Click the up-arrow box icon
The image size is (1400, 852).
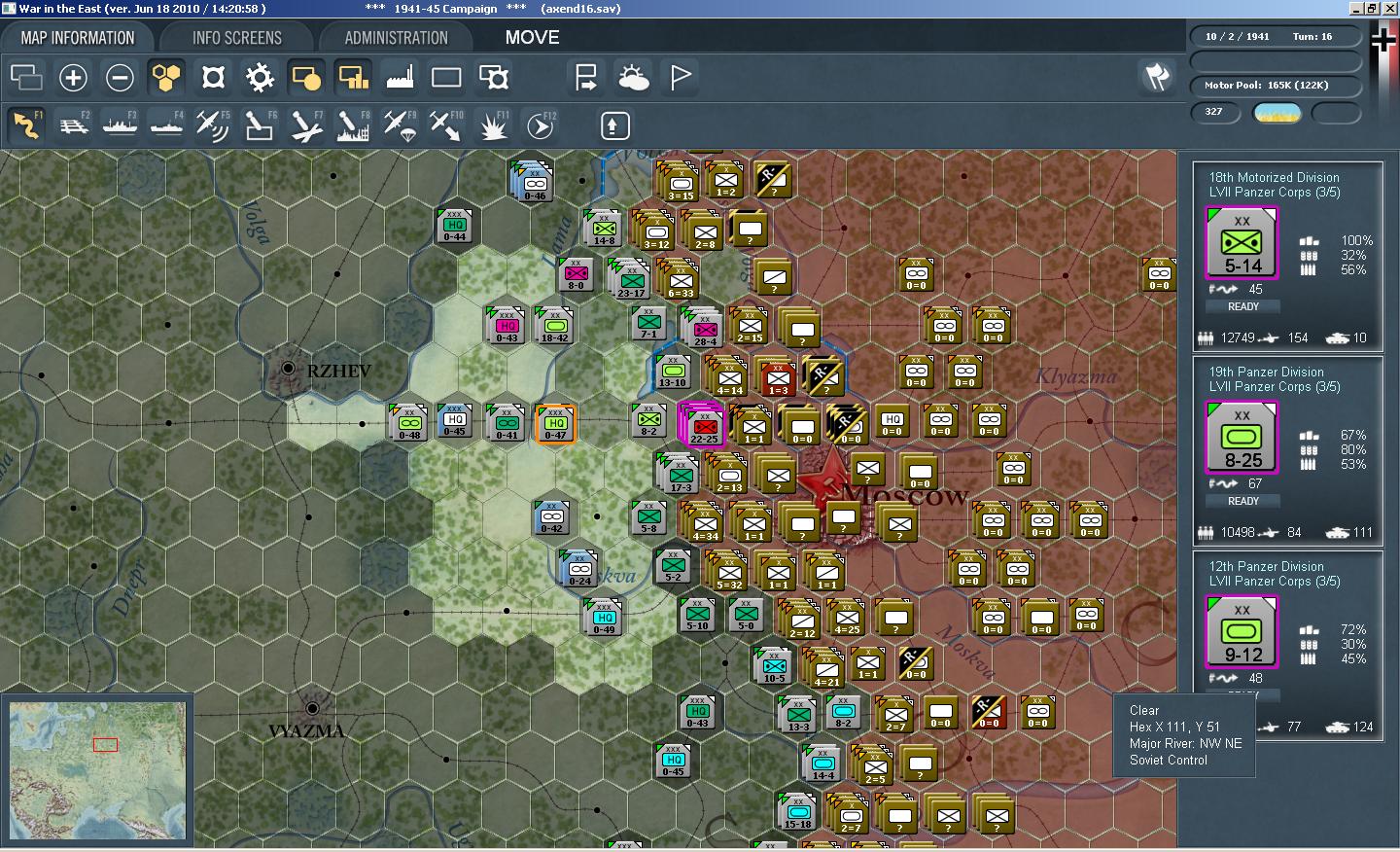614,125
